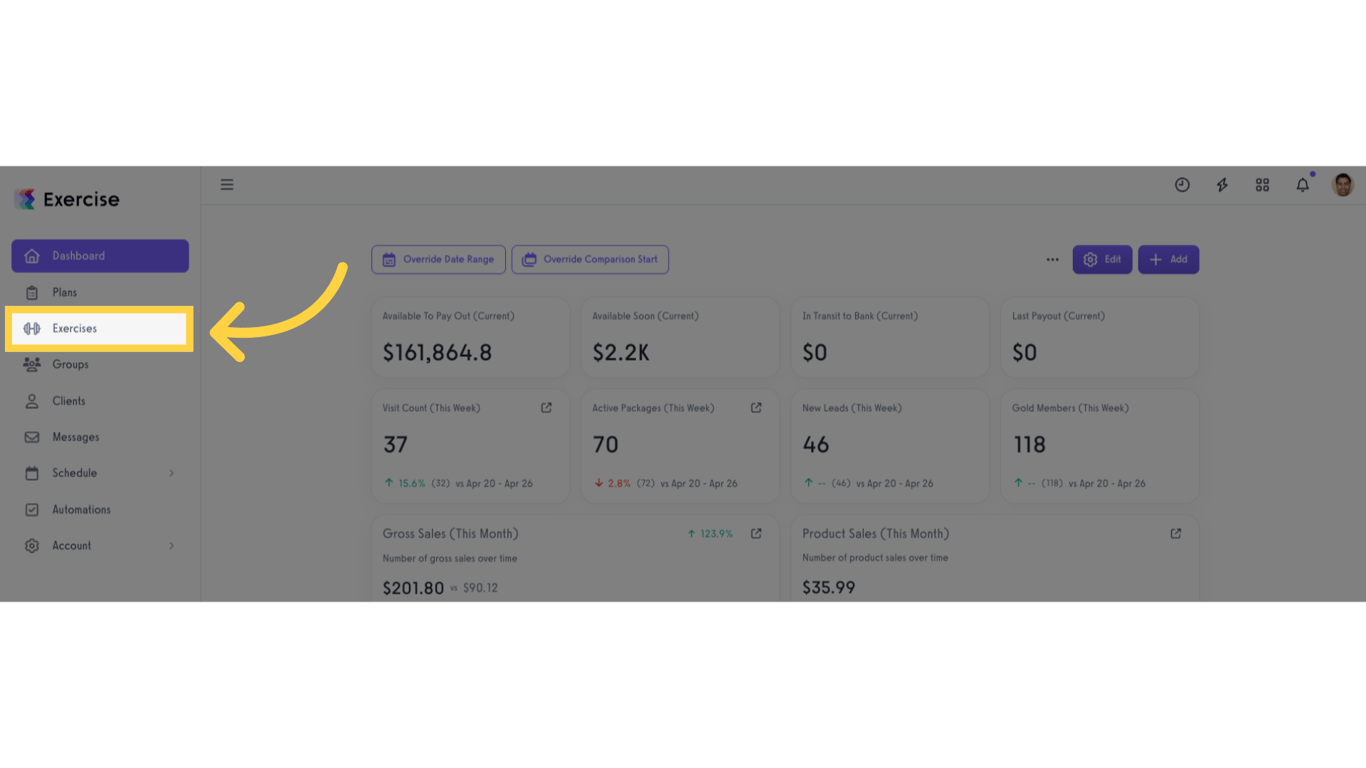This screenshot has width=1366, height=768.
Task: Open the three-dot more options menu
Action: click(x=1052, y=260)
